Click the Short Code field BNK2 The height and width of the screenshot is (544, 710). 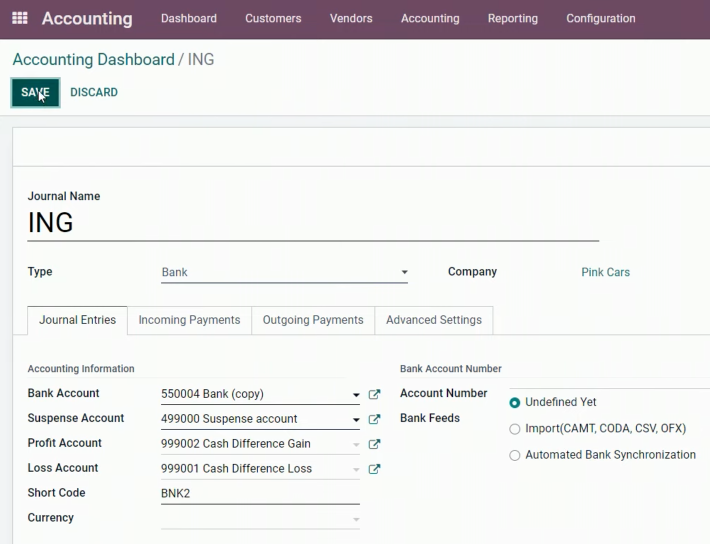[260, 493]
